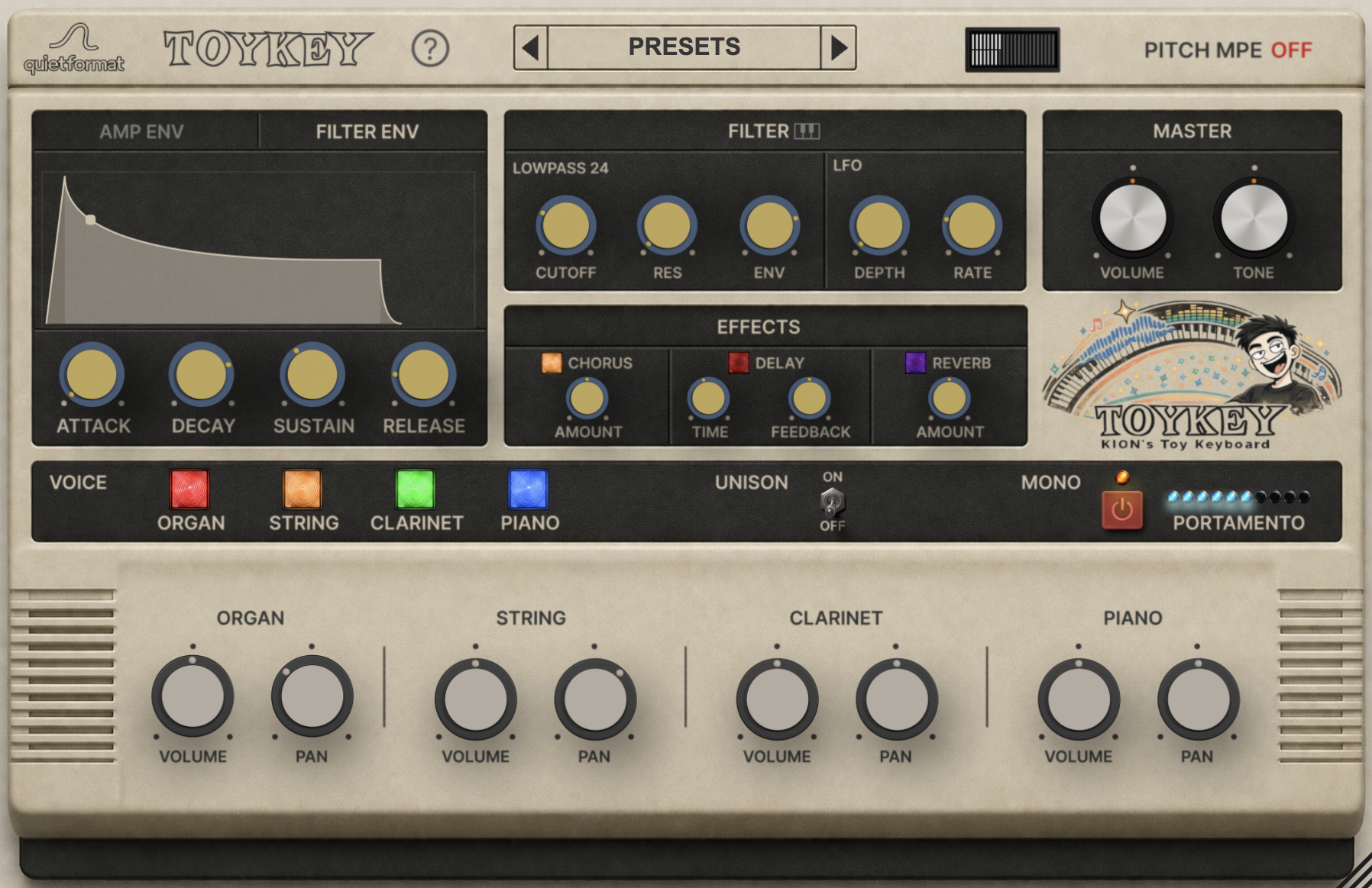
Task: Click the keyboard icon beside Filter title
Action: click(807, 131)
